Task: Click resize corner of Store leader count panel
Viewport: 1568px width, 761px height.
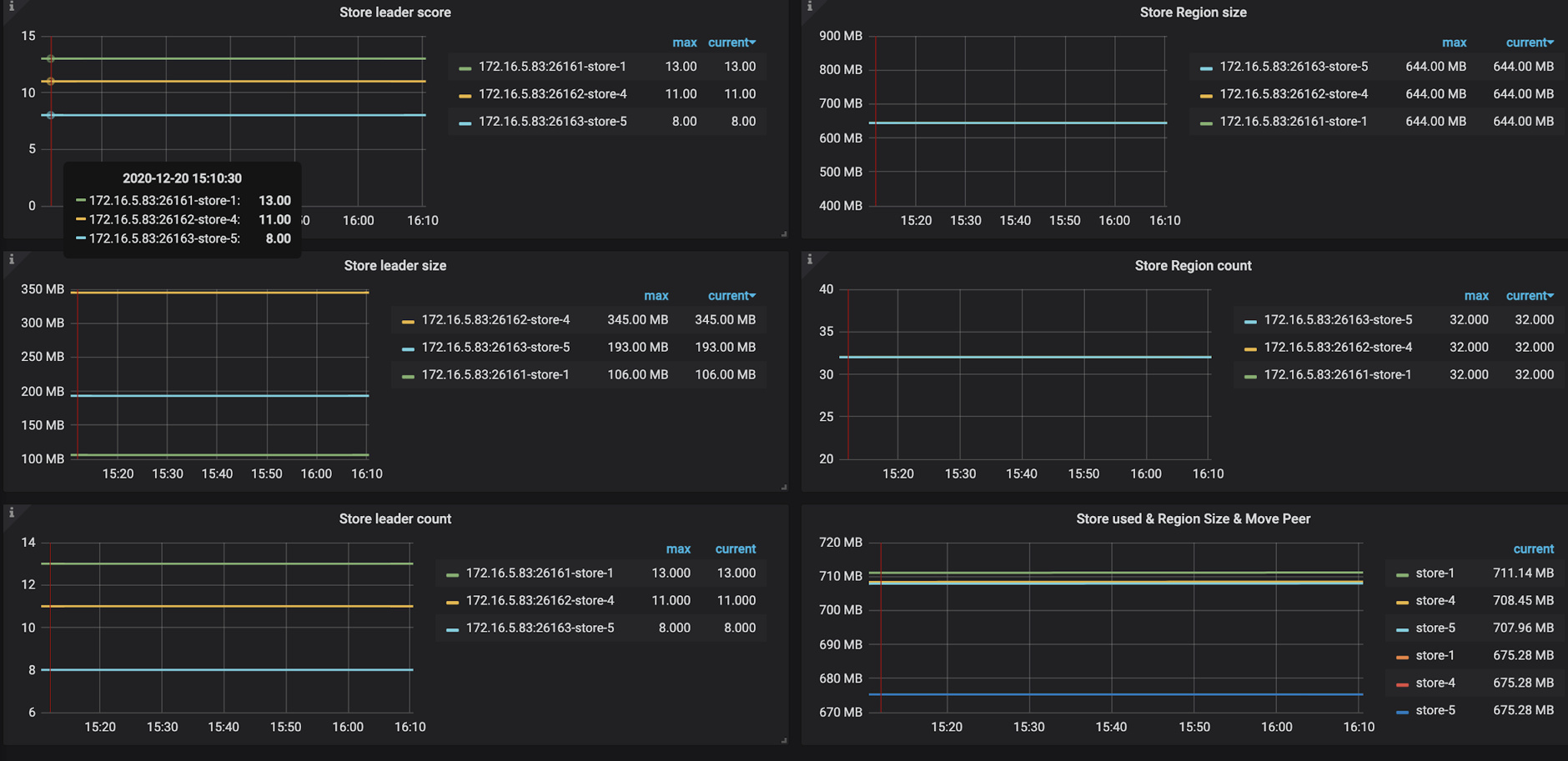Action: pyautogui.click(x=784, y=740)
